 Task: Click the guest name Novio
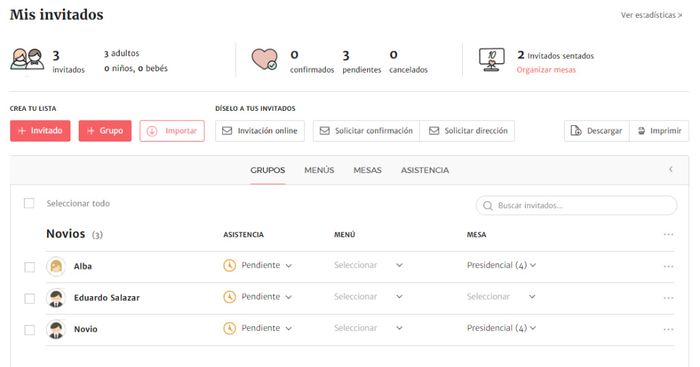[x=85, y=329]
